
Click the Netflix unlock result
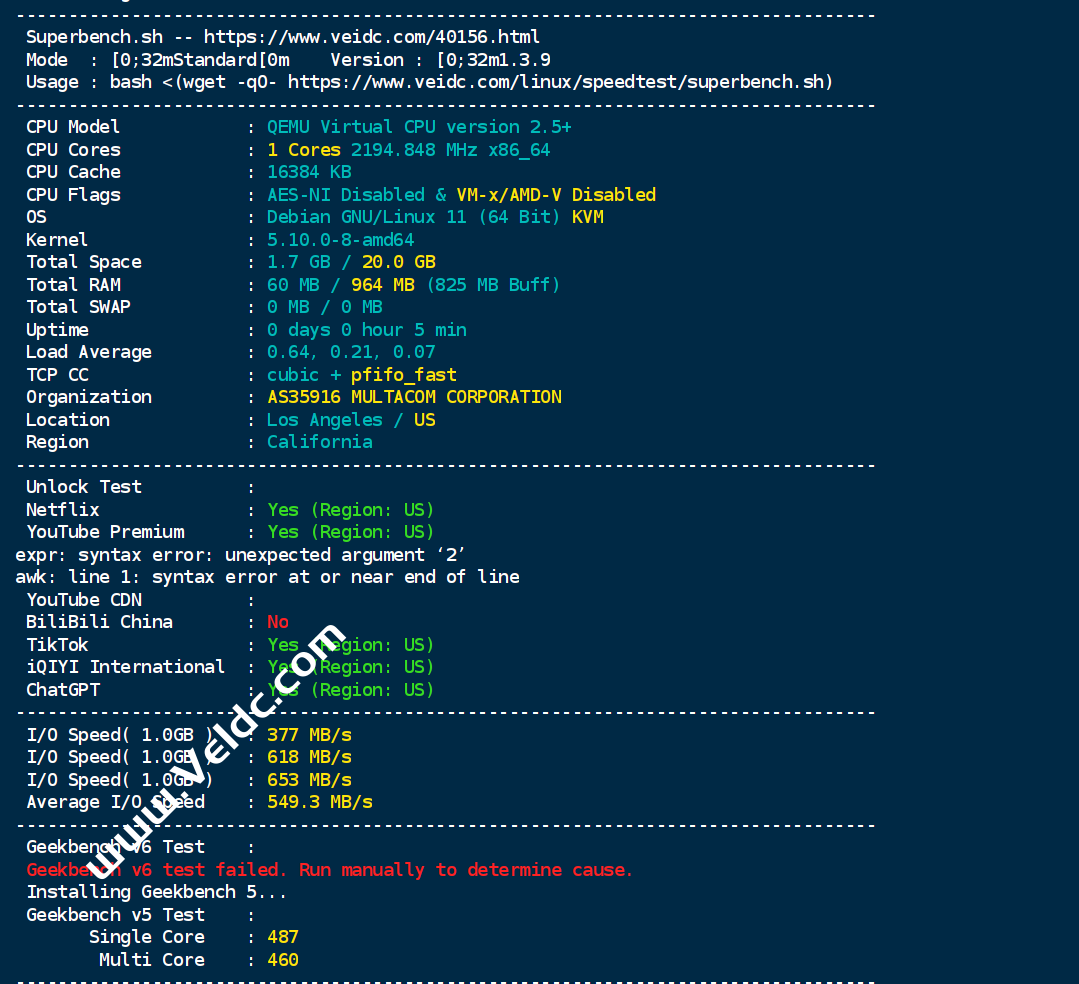pyautogui.click(x=350, y=510)
